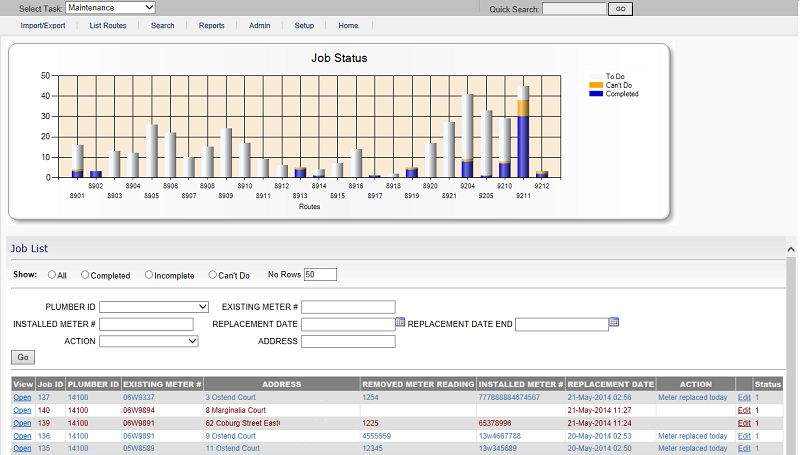Open job 137 via Open link
This screenshot has width=801, height=455.
pos(22,397)
